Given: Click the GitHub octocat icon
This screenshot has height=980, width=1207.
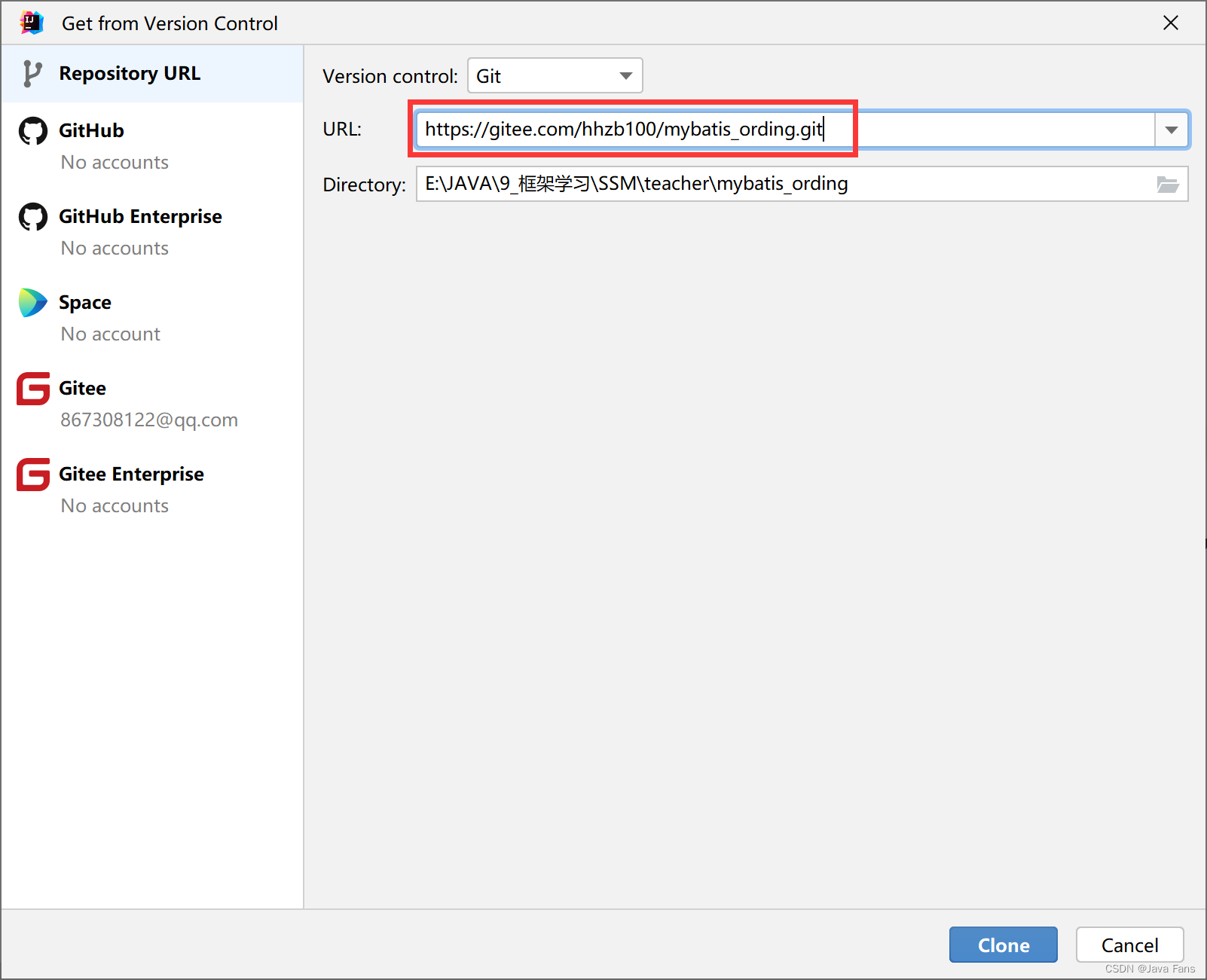Looking at the screenshot, I should 33,131.
